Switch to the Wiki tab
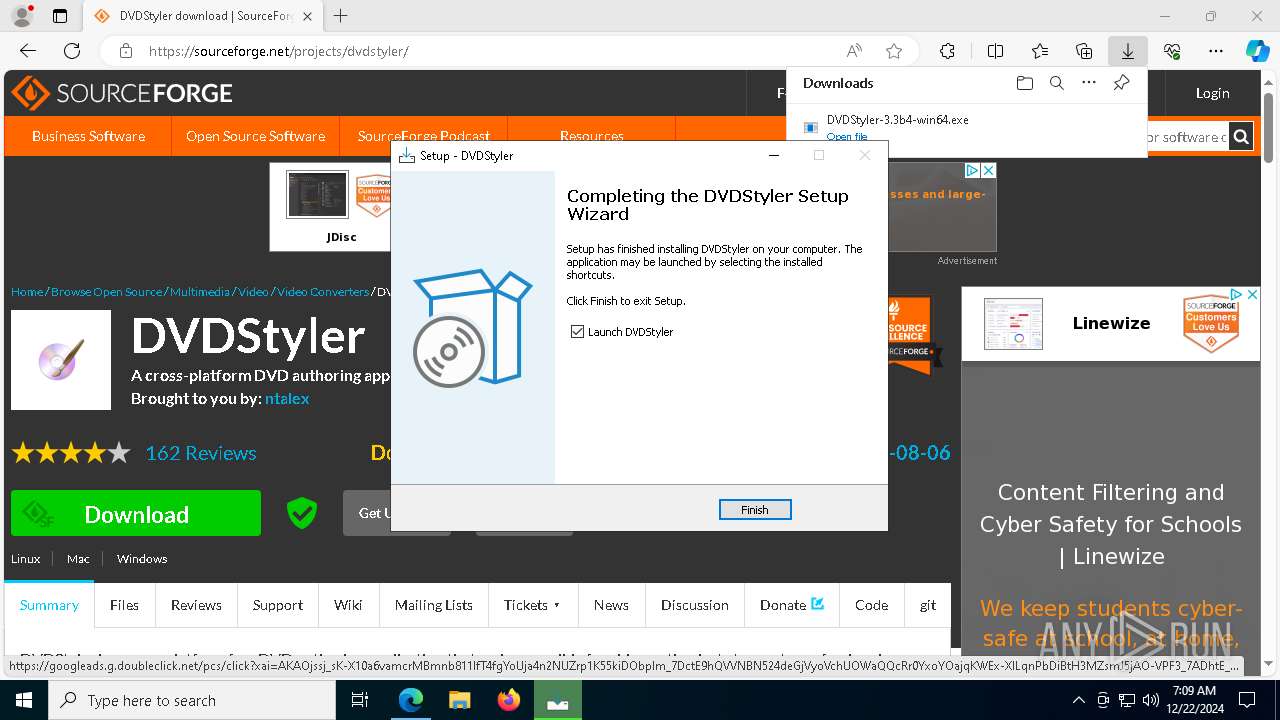Screen dimensions: 1280x720 click(348, 604)
